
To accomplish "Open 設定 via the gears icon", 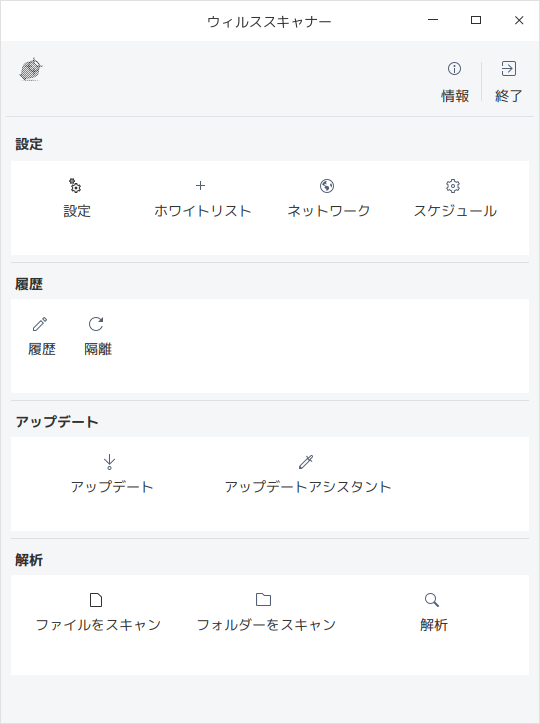I will [x=75, y=186].
